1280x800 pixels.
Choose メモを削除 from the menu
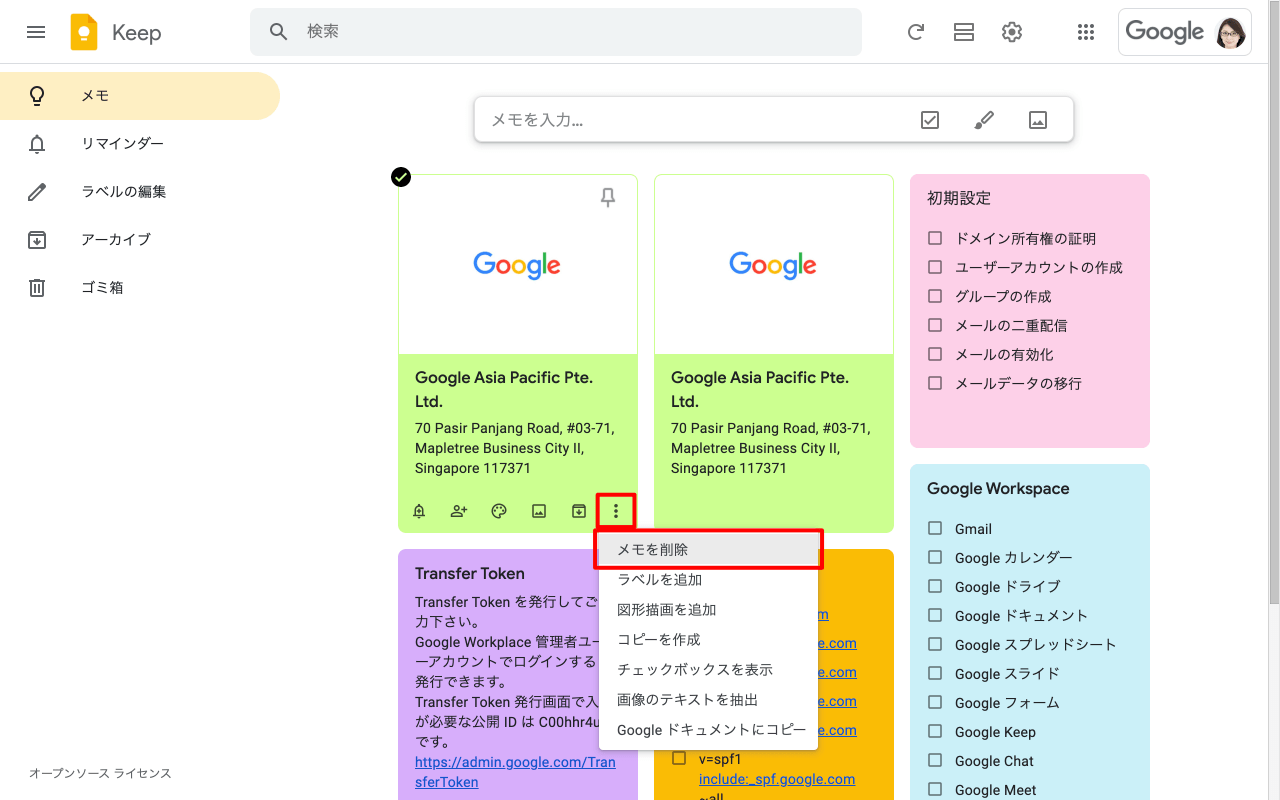[x=708, y=550]
